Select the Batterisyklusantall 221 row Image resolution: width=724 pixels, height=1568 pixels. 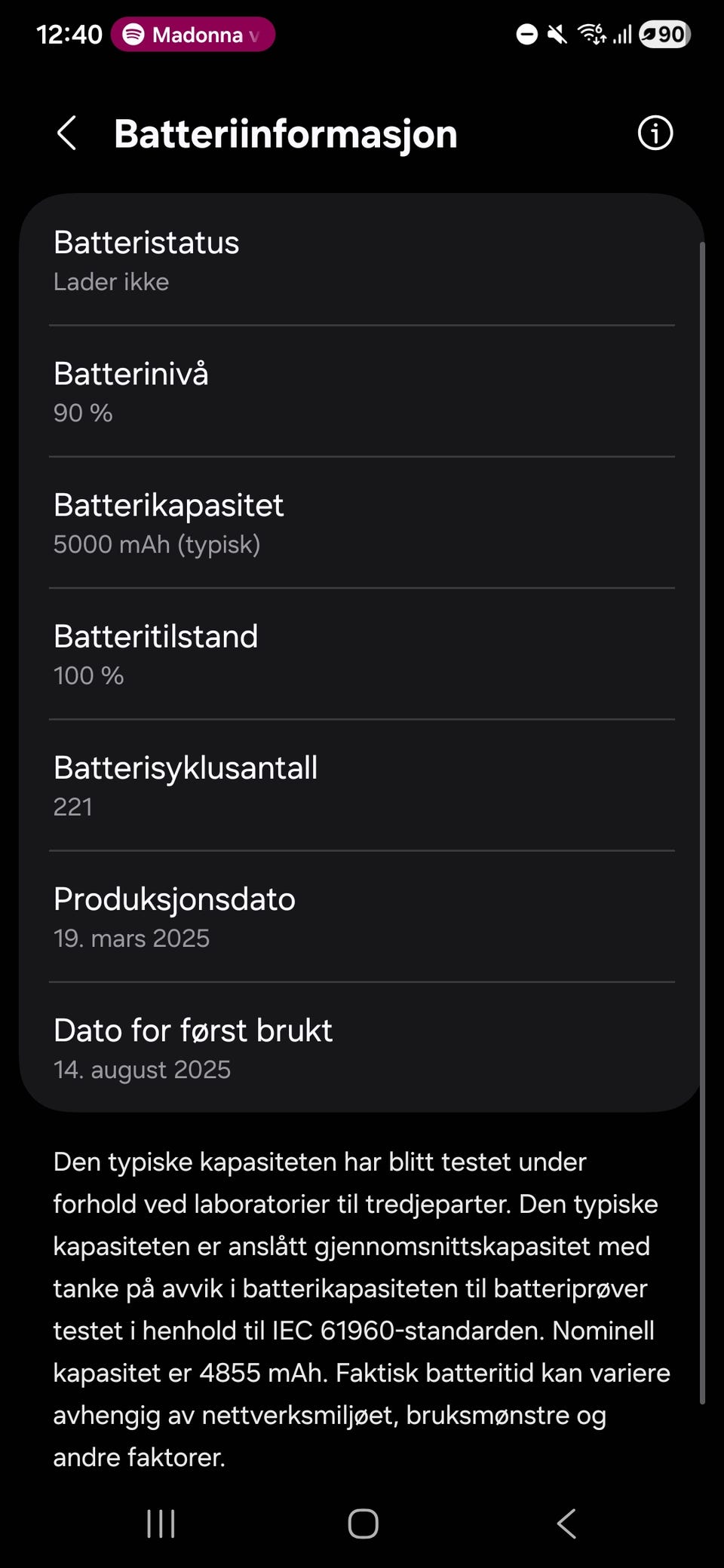pyautogui.click(x=362, y=786)
